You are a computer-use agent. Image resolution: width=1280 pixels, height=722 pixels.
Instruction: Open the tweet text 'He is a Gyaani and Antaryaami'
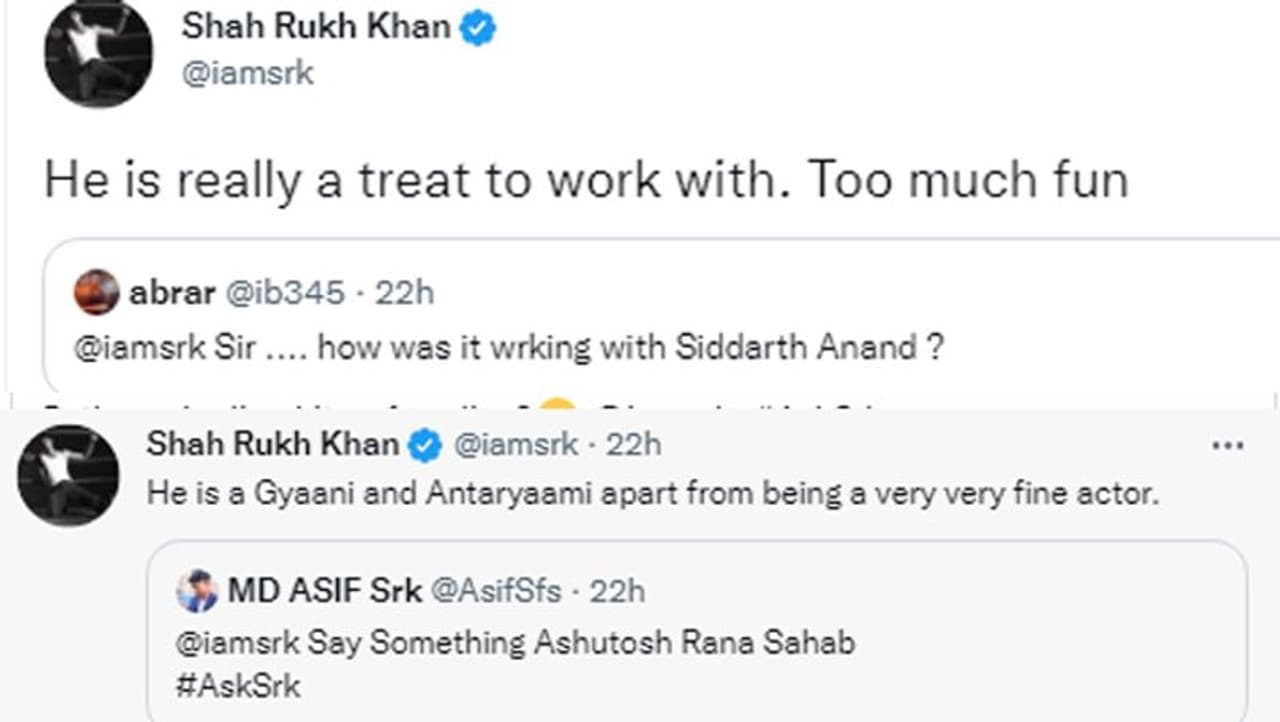(x=652, y=493)
